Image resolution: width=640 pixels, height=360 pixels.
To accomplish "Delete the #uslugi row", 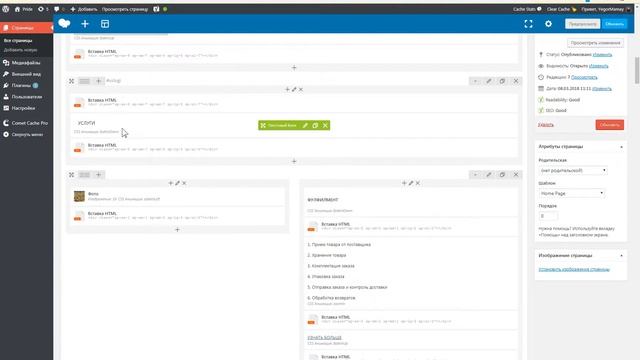I will pyautogui.click(x=516, y=81).
